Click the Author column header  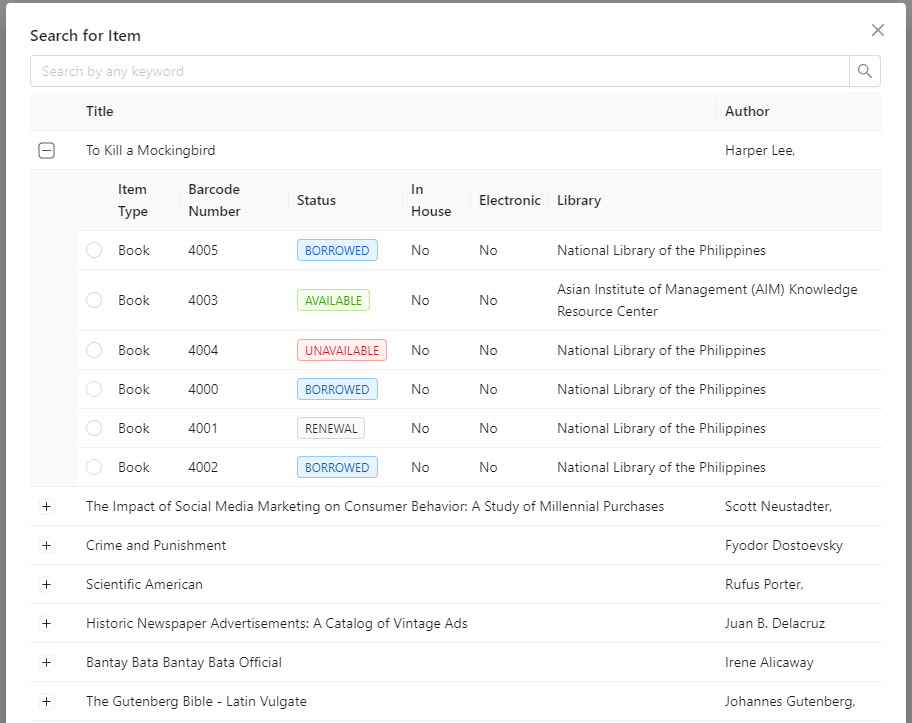coord(747,111)
